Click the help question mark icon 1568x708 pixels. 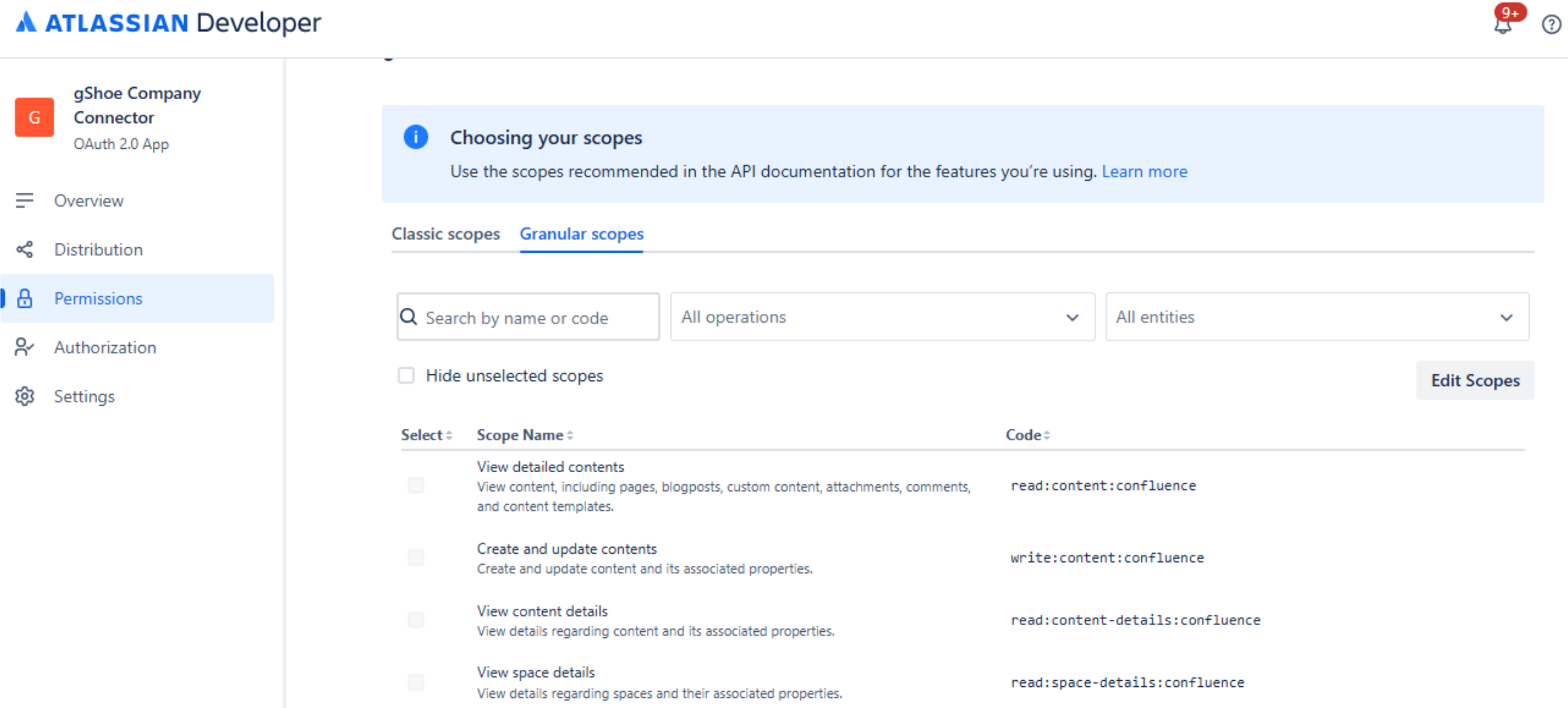pos(1551,24)
